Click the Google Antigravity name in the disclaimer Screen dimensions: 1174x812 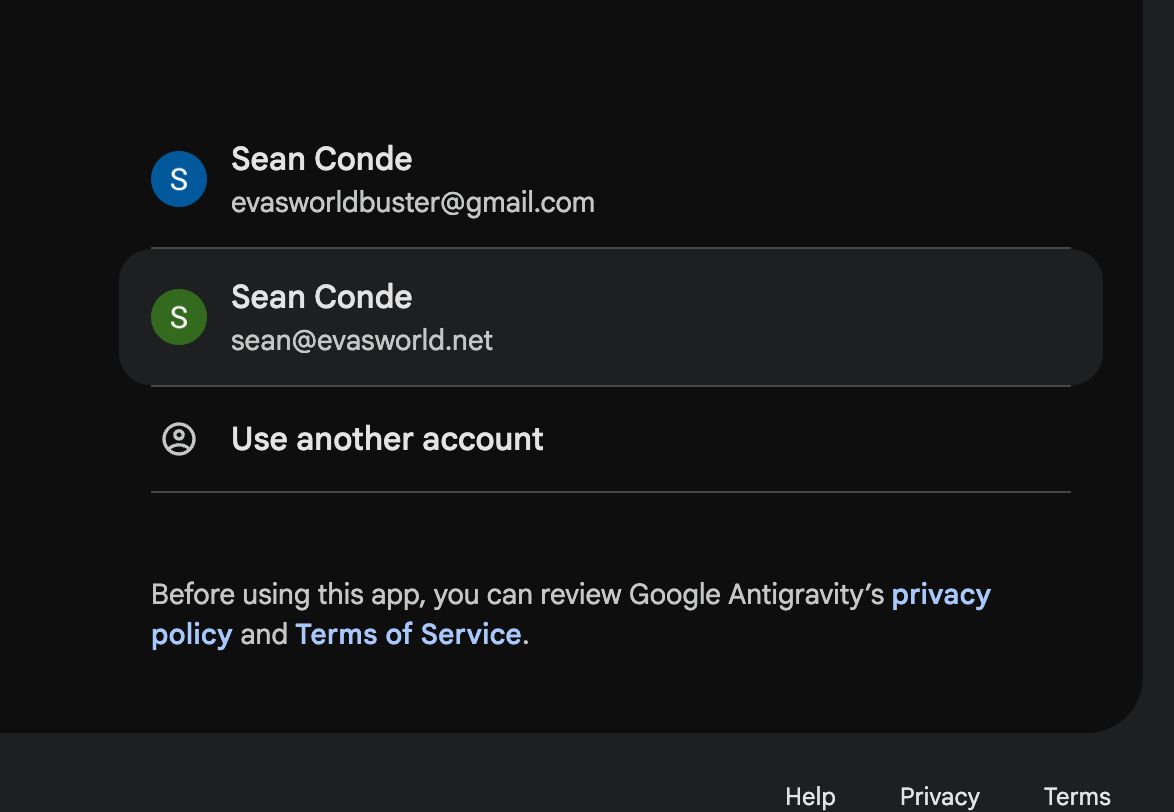pyautogui.click(x=756, y=595)
